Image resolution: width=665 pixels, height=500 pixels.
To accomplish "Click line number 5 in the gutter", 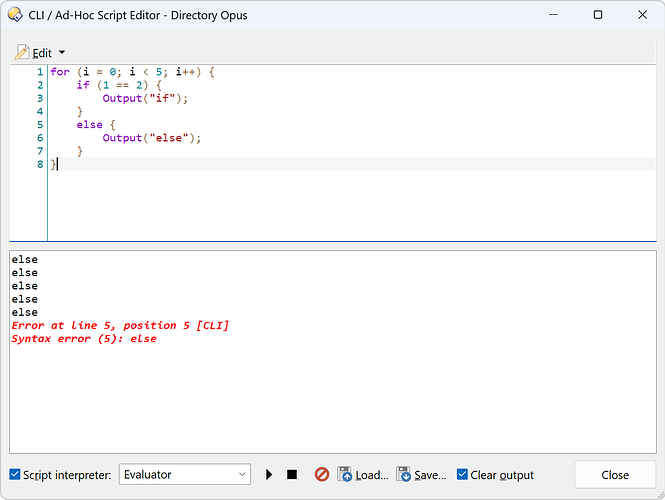I will coord(40,125).
